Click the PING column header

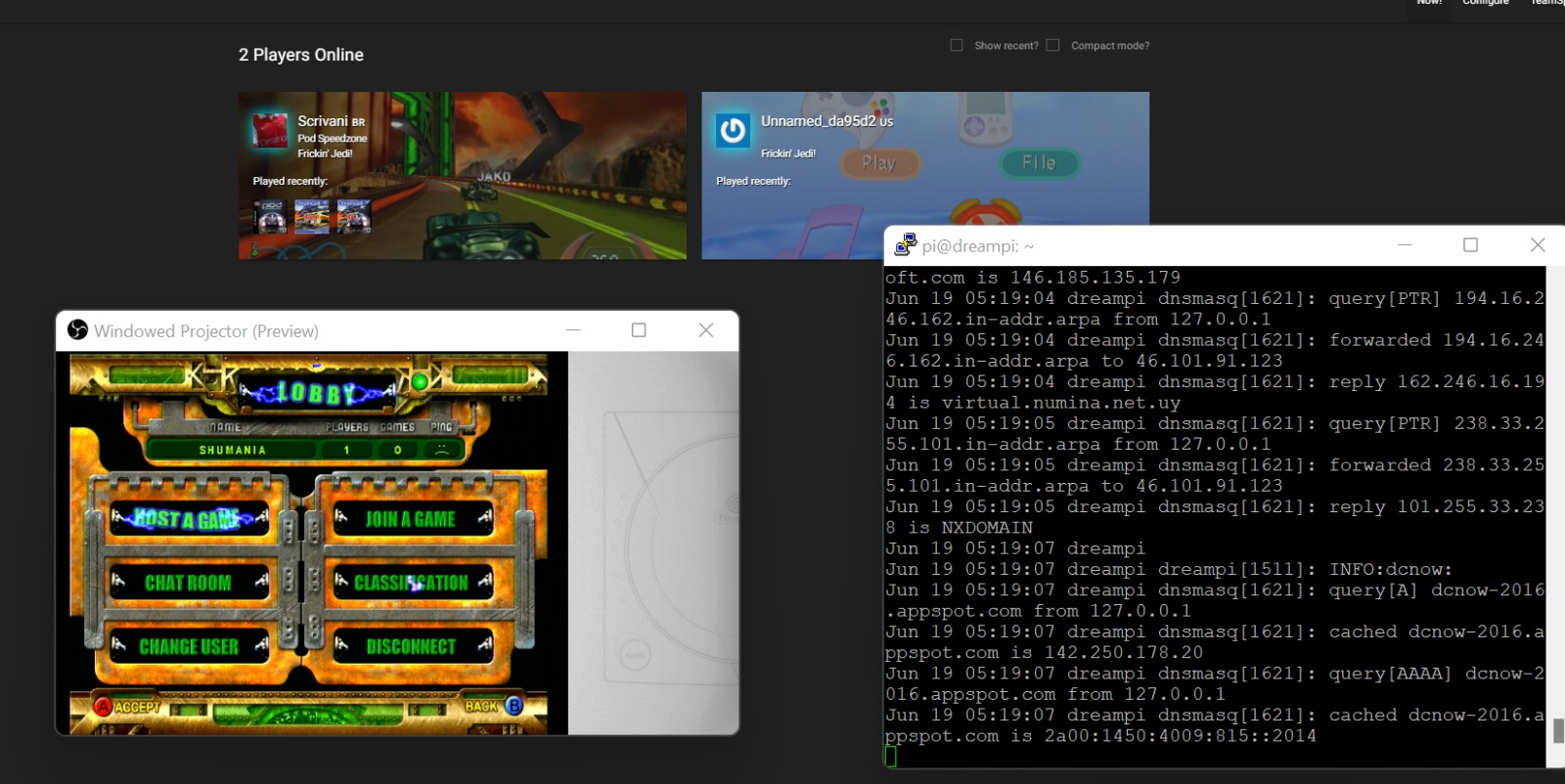[442, 427]
